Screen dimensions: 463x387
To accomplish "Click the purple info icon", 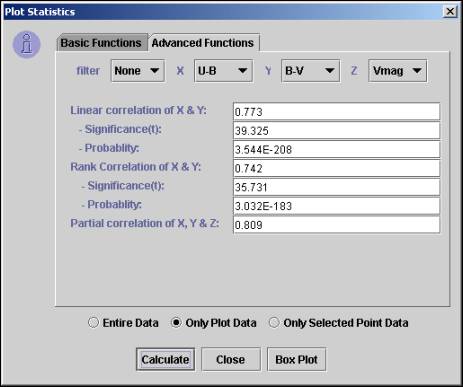I will click(27, 45).
